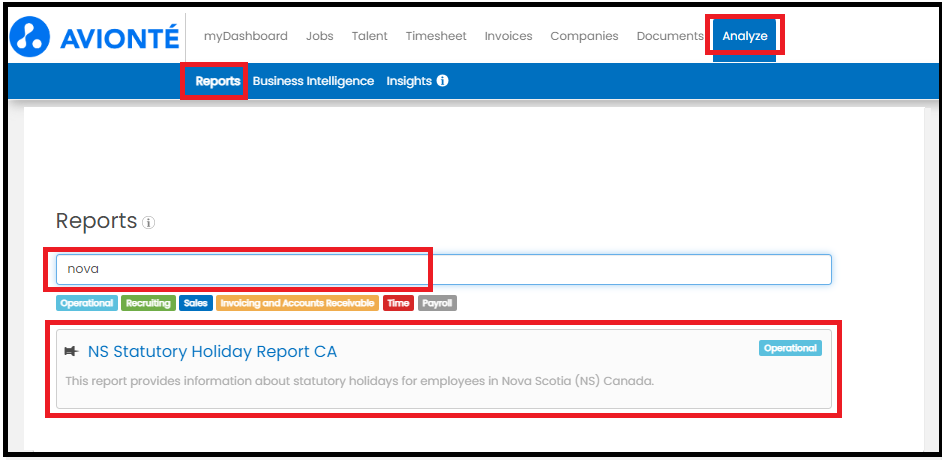Go to the Jobs menu
Viewport: 947px width, 461px height.
point(319,36)
